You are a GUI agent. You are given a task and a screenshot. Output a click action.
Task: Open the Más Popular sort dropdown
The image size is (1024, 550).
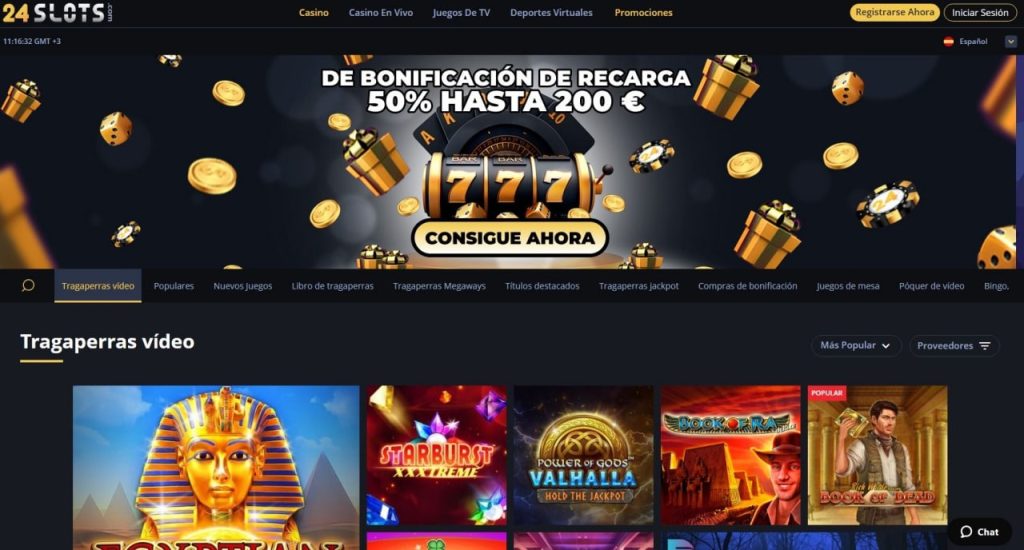click(856, 346)
